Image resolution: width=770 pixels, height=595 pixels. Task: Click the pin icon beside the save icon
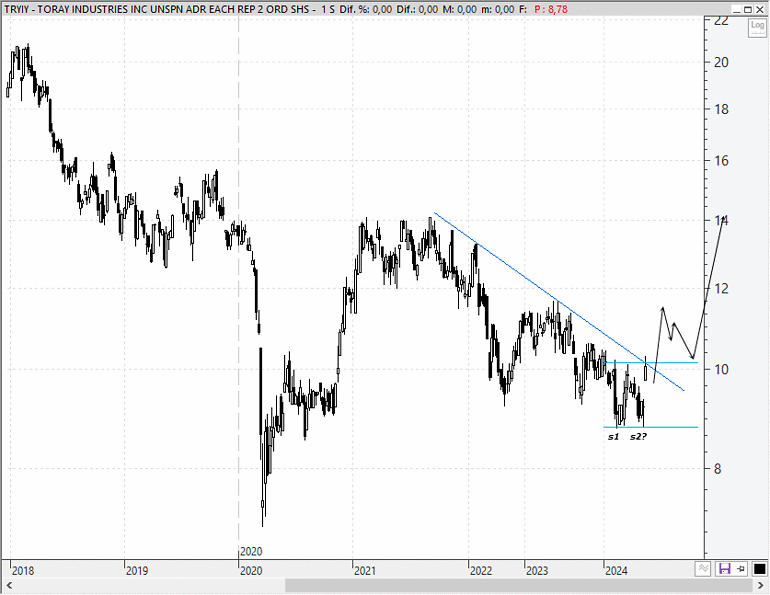pyautogui.click(x=741, y=569)
